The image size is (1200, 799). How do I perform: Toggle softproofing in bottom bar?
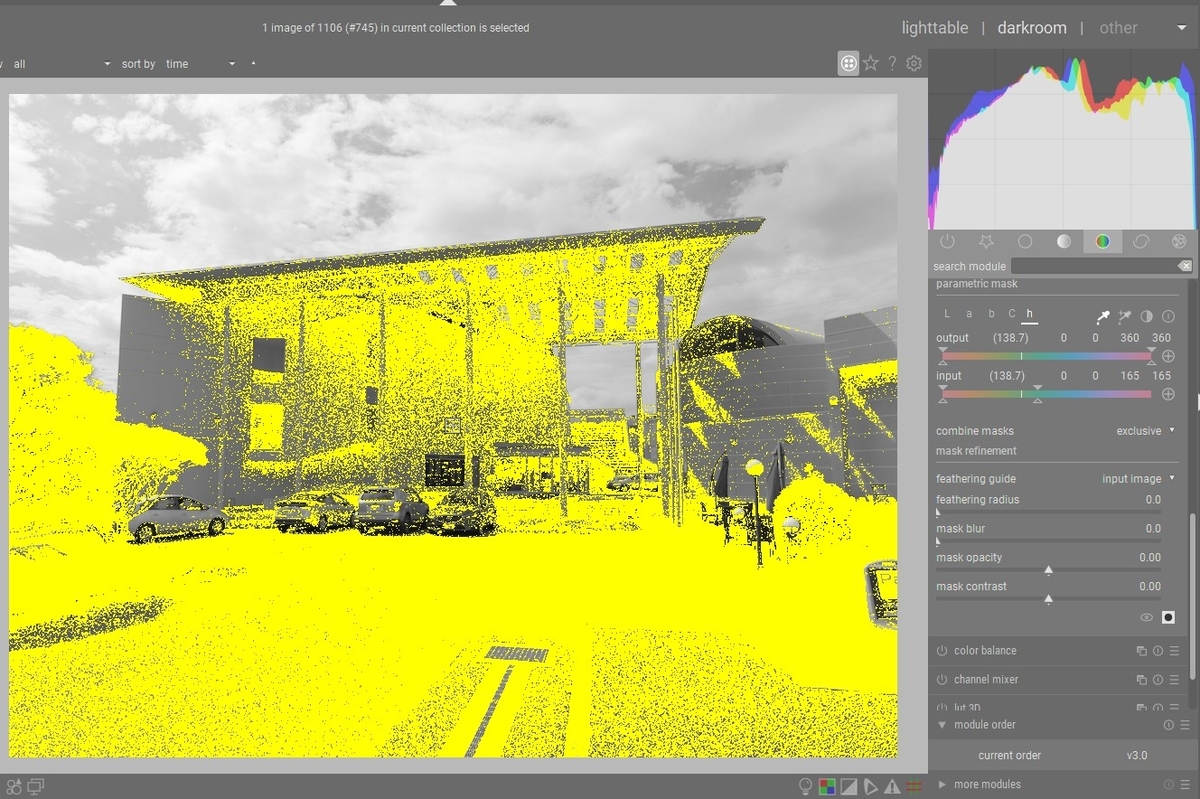coord(870,787)
